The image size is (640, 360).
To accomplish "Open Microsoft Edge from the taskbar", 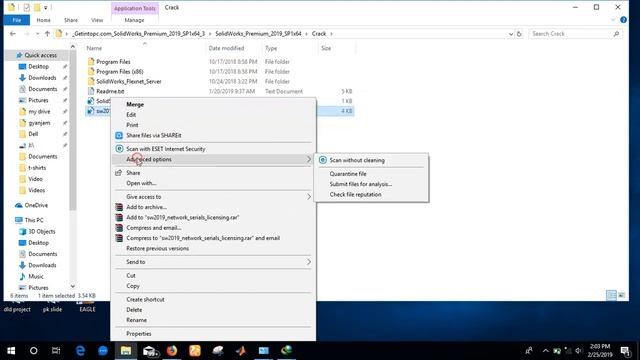I will pos(80,351).
